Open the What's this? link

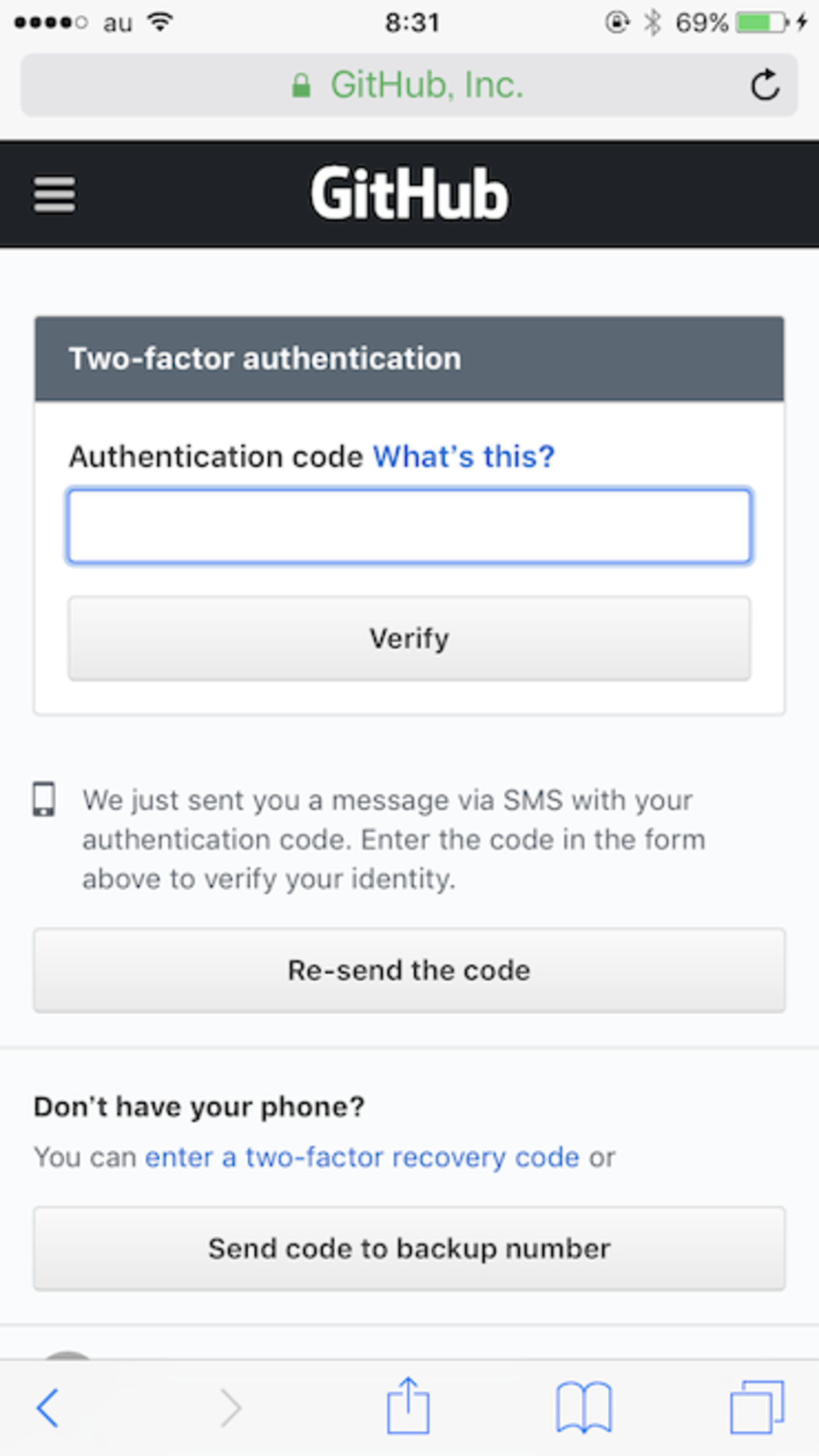tap(462, 456)
